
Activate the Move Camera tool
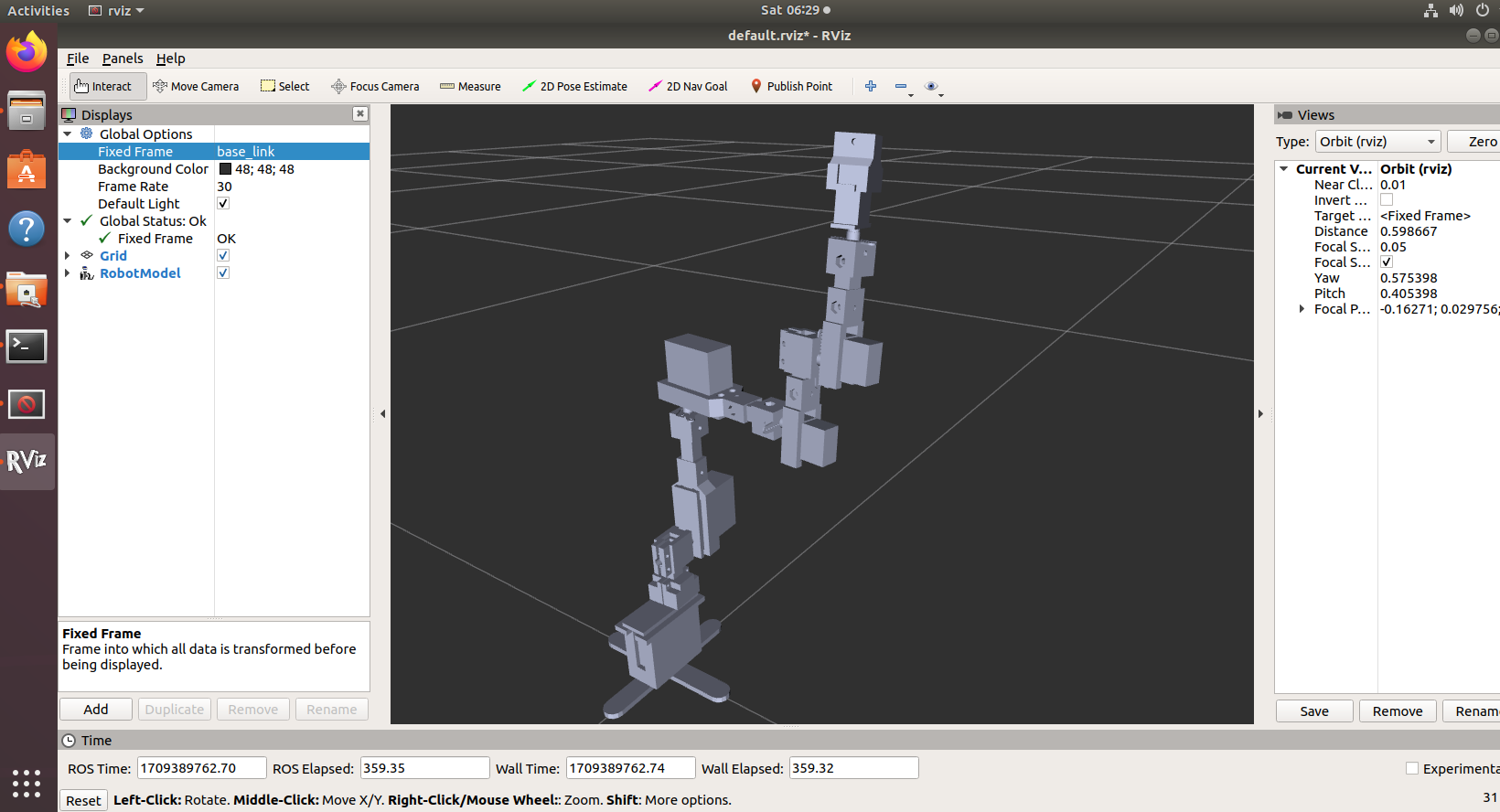click(x=196, y=86)
